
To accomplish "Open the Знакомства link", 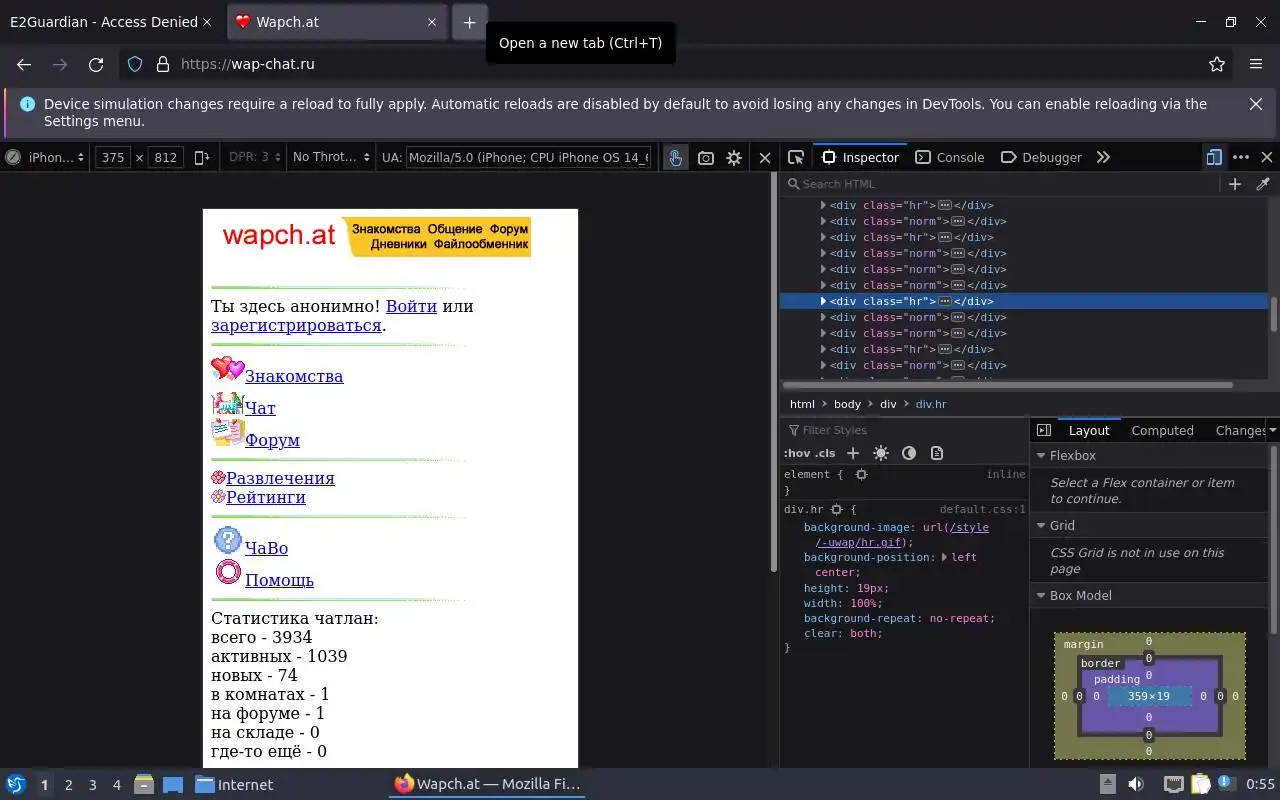I will 294,376.
